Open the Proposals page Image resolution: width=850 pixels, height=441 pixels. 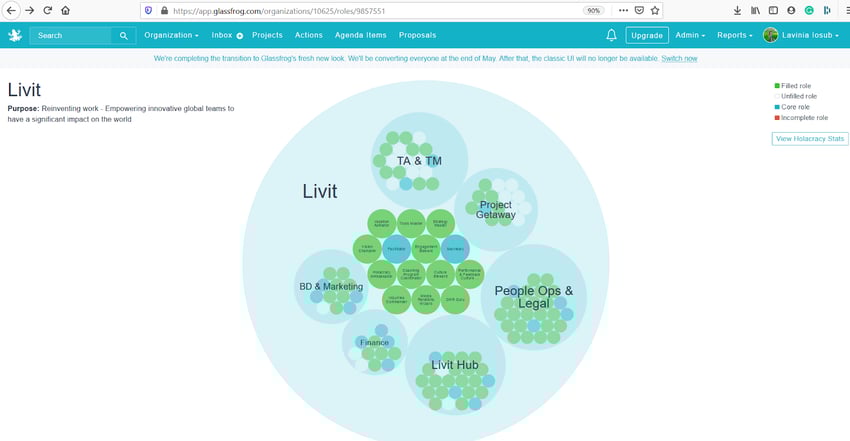pyautogui.click(x=417, y=35)
